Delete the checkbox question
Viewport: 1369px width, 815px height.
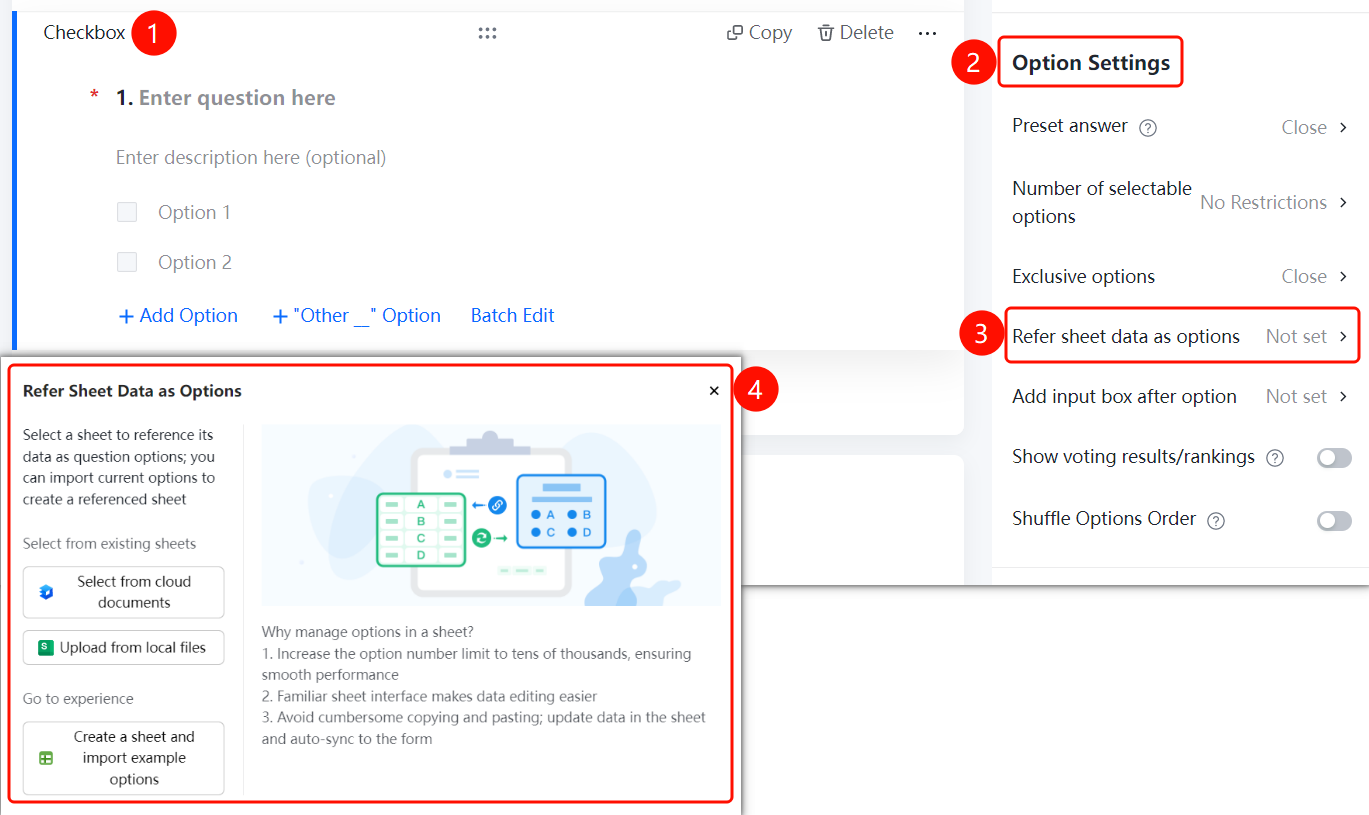tap(855, 33)
